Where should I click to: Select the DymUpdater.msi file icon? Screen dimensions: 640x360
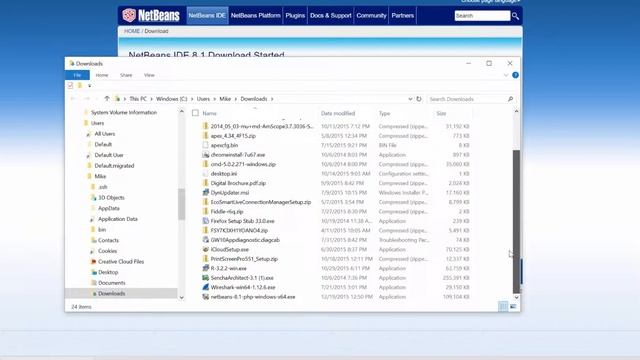point(206,192)
